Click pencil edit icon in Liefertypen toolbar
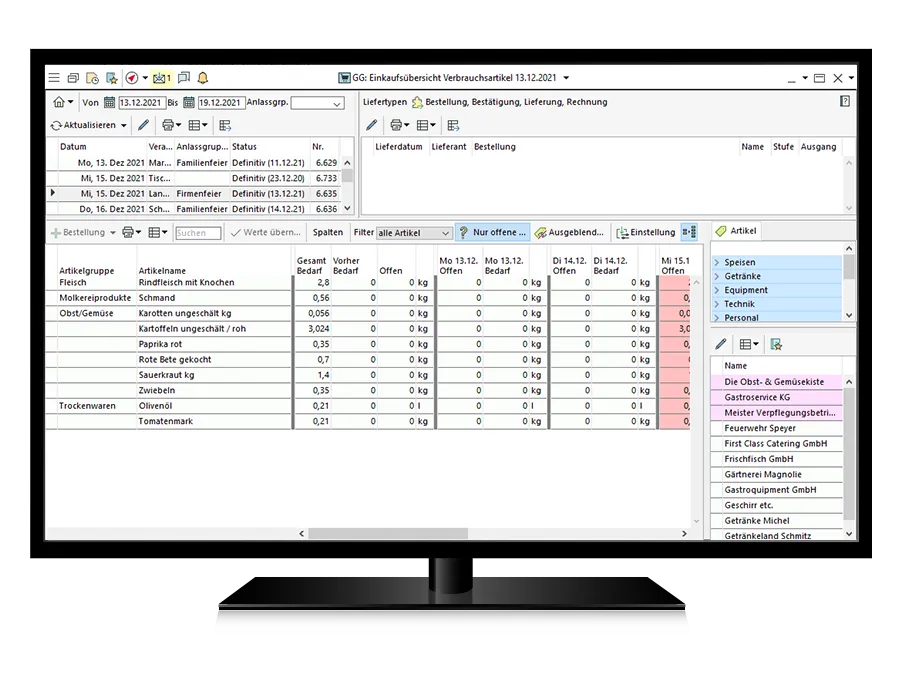Image resolution: width=900 pixels, height=675 pixels. (372, 125)
